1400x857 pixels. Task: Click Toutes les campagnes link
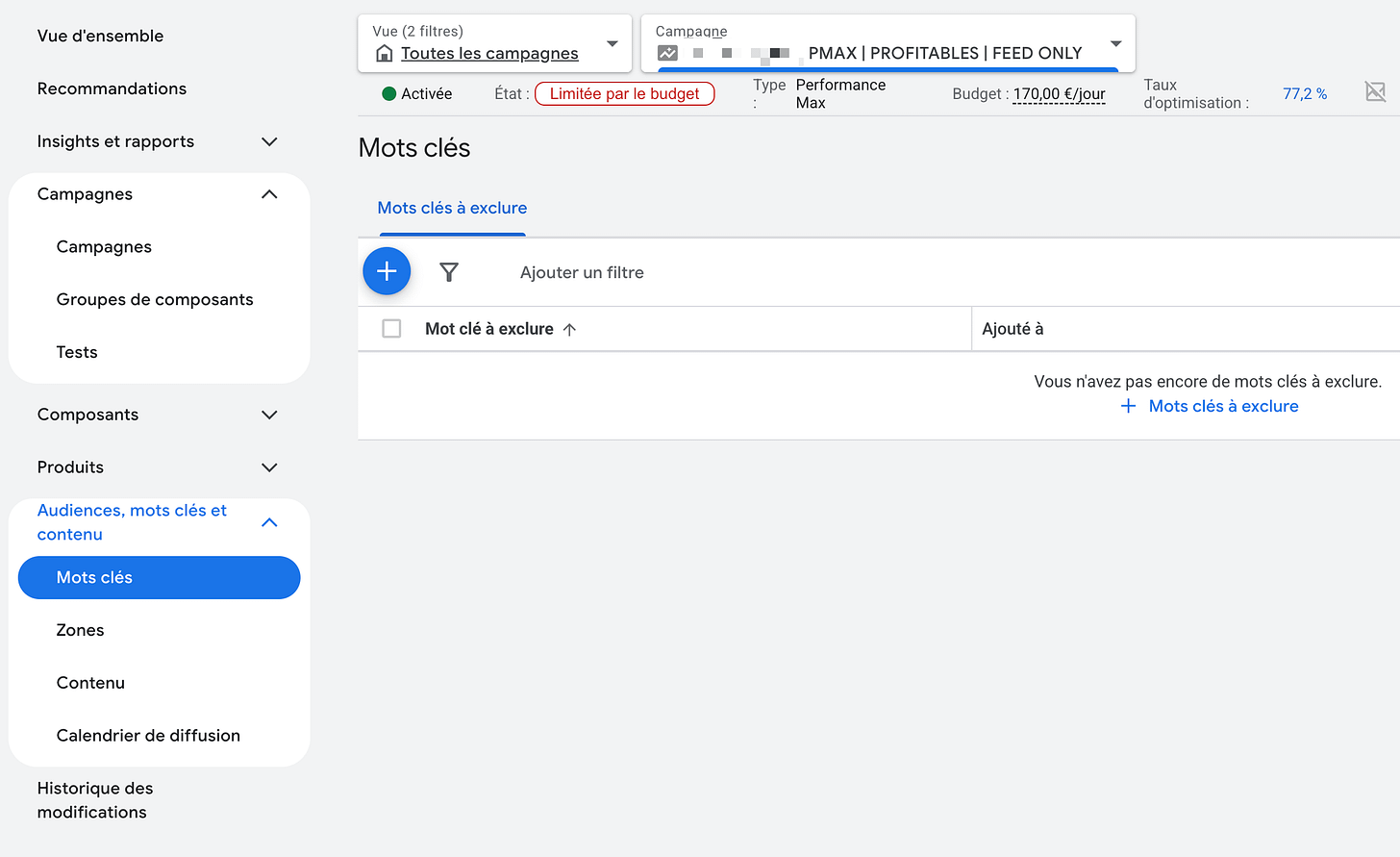[489, 54]
